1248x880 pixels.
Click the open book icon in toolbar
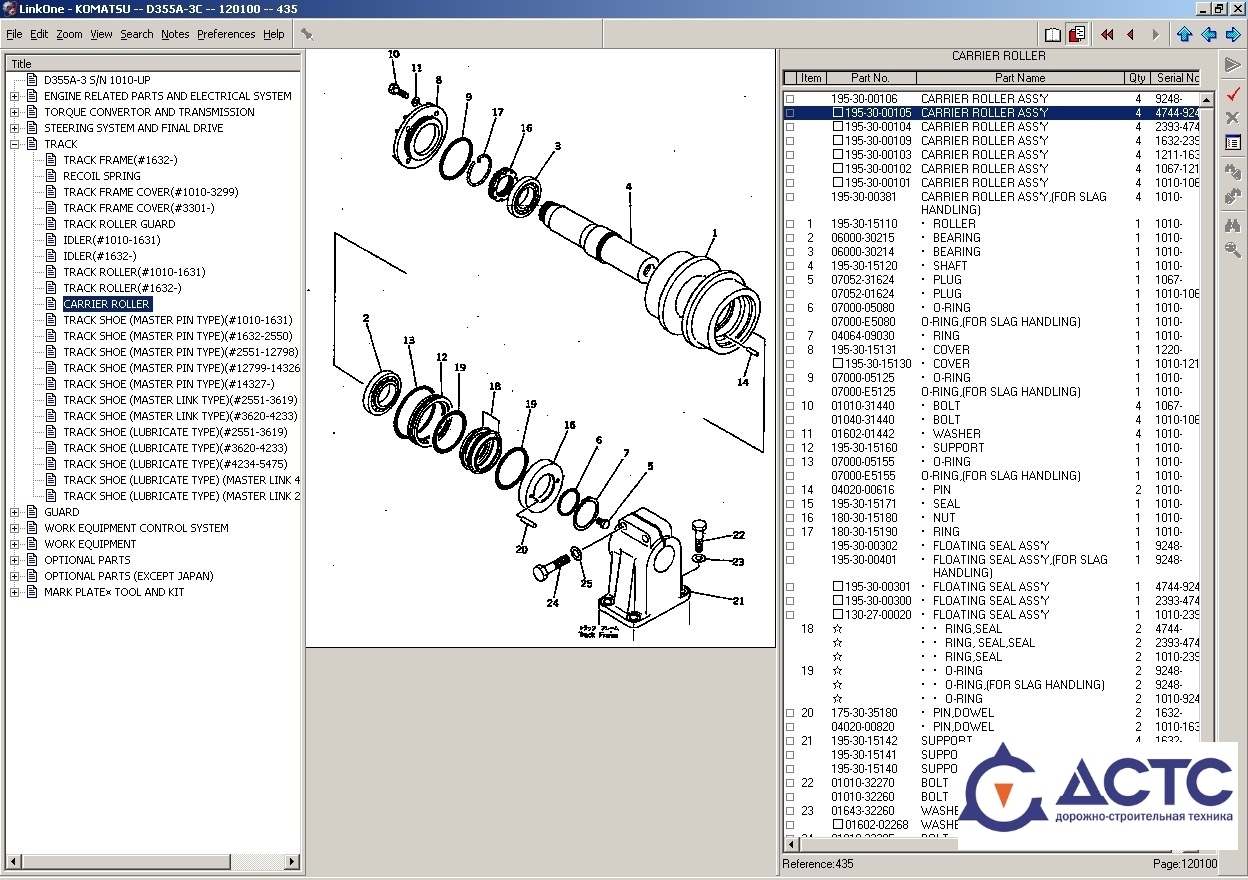point(1053,34)
